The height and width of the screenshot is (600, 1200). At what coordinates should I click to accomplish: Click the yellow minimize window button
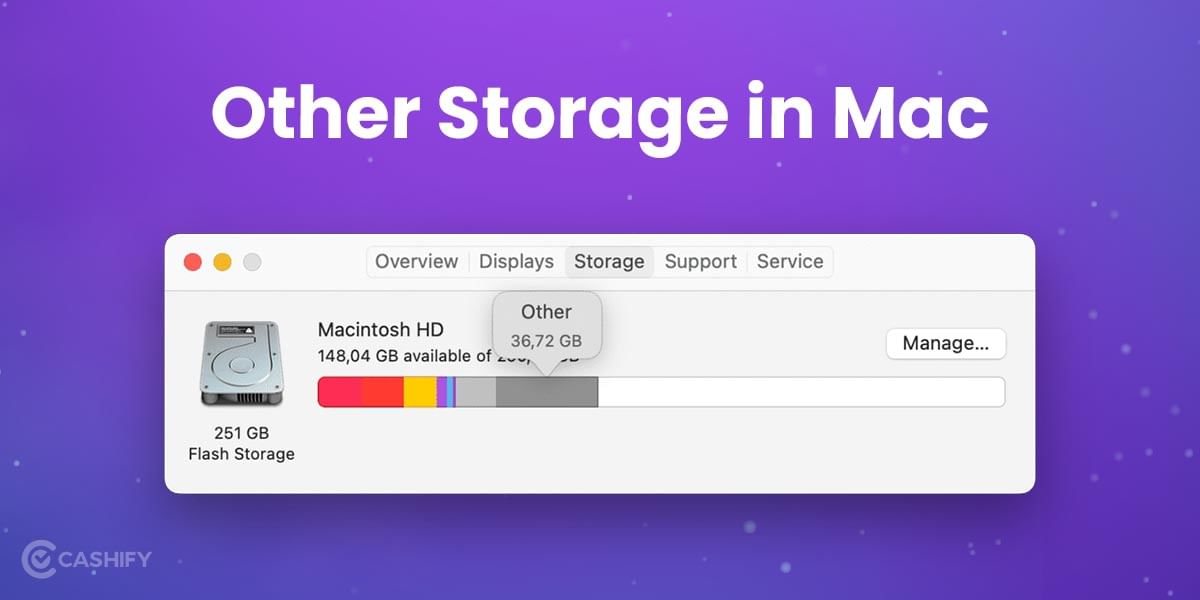pos(222,261)
